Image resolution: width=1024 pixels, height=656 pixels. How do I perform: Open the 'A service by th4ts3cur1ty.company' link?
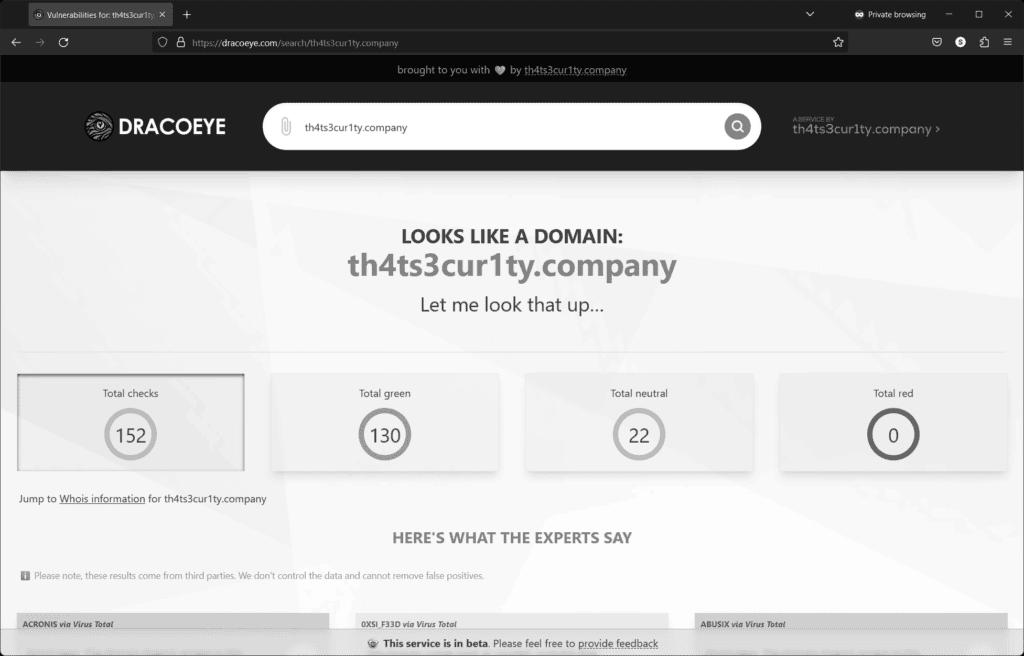[866, 126]
